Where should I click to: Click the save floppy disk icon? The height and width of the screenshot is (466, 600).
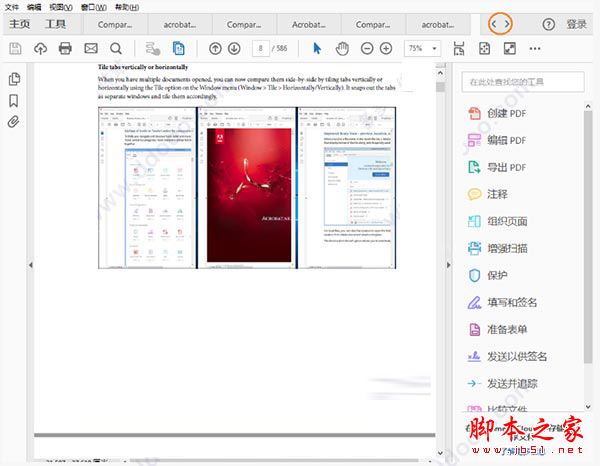(x=15, y=49)
